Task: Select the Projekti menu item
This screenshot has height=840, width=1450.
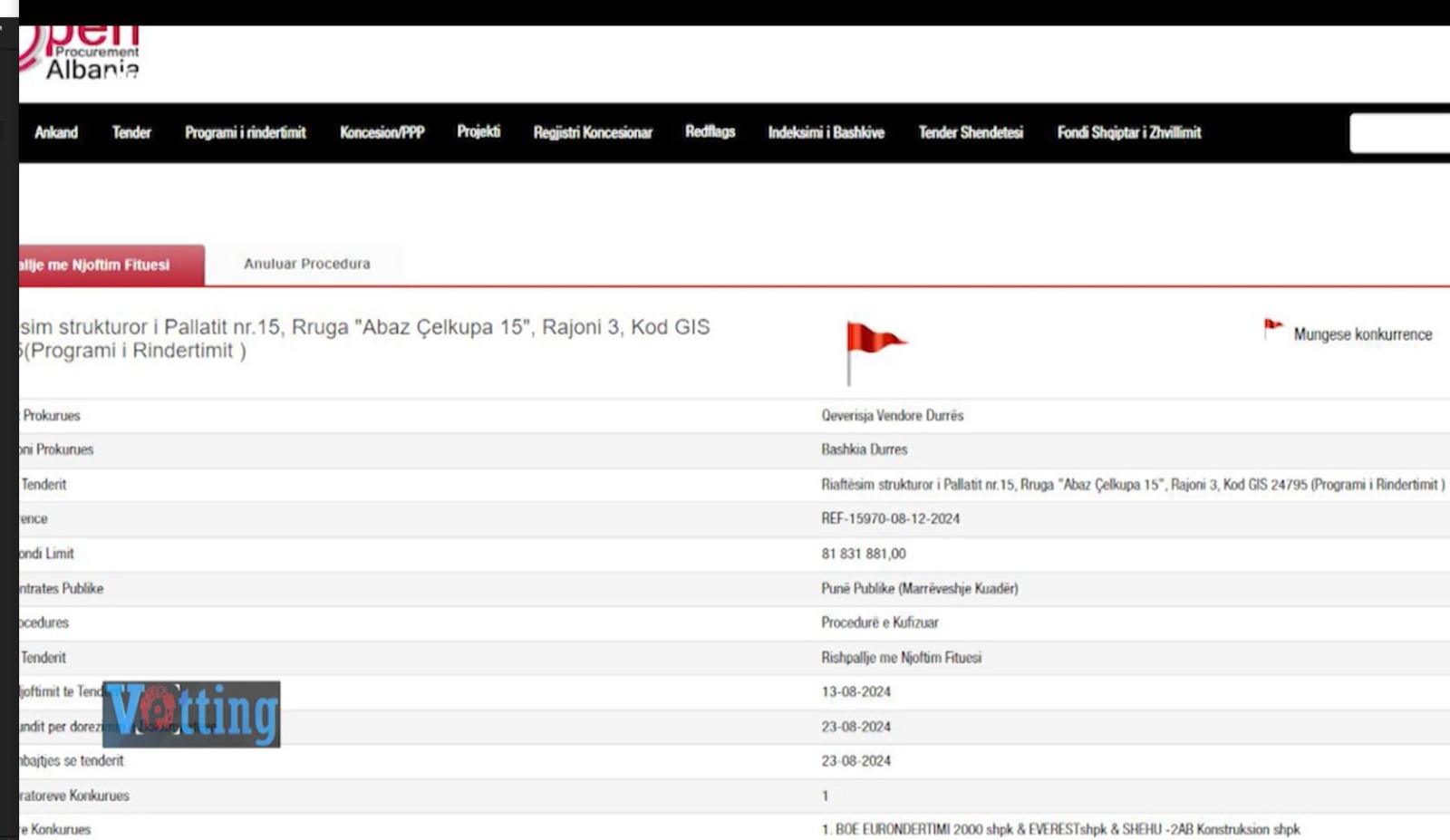Action: [478, 131]
